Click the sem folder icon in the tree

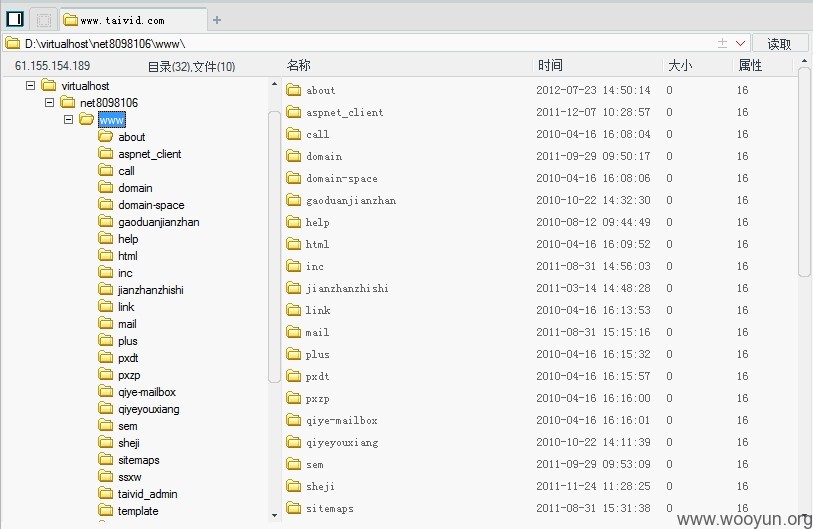[x=106, y=425]
